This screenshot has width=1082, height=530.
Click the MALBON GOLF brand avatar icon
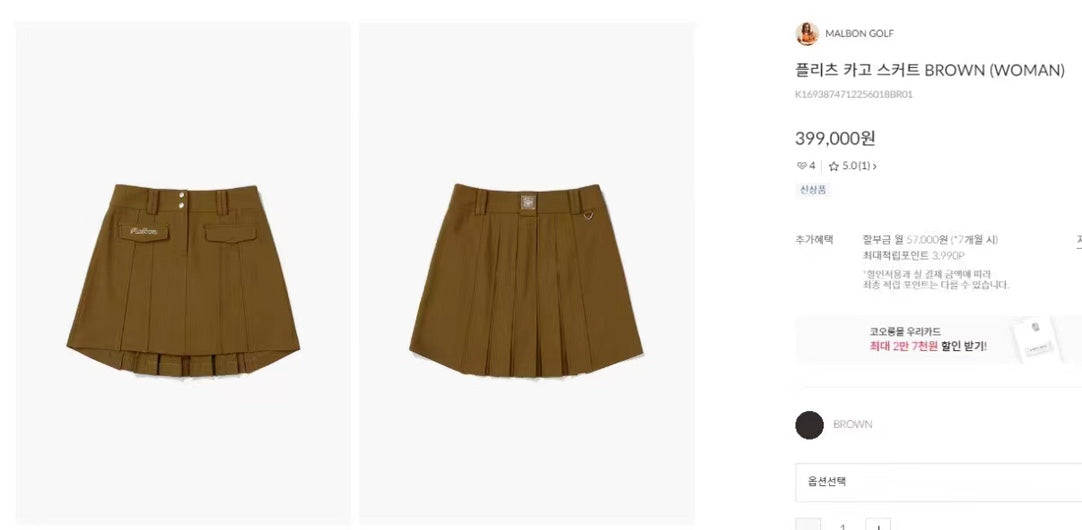(x=807, y=33)
